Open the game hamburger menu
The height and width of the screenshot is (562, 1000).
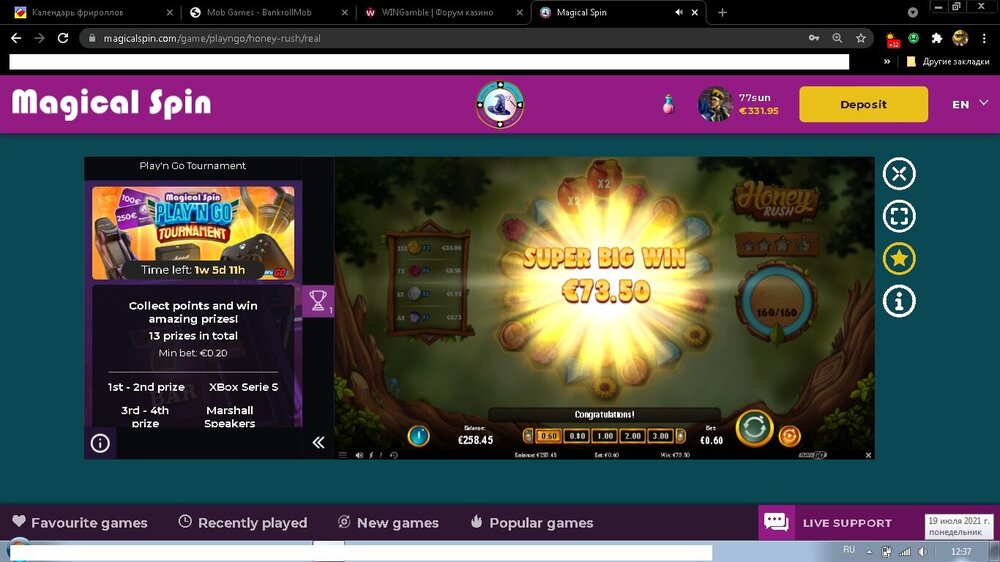[x=343, y=455]
